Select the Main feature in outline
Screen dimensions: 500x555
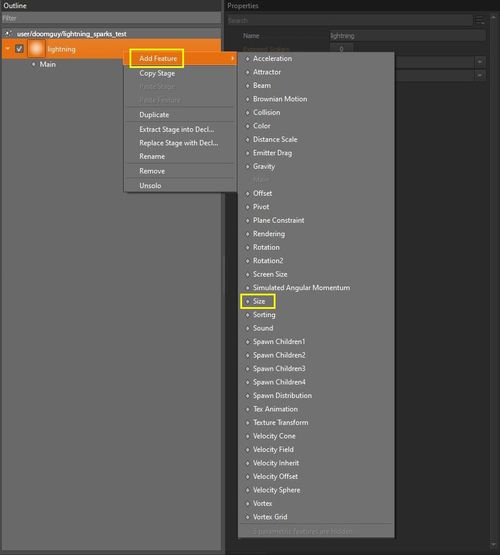coord(47,64)
